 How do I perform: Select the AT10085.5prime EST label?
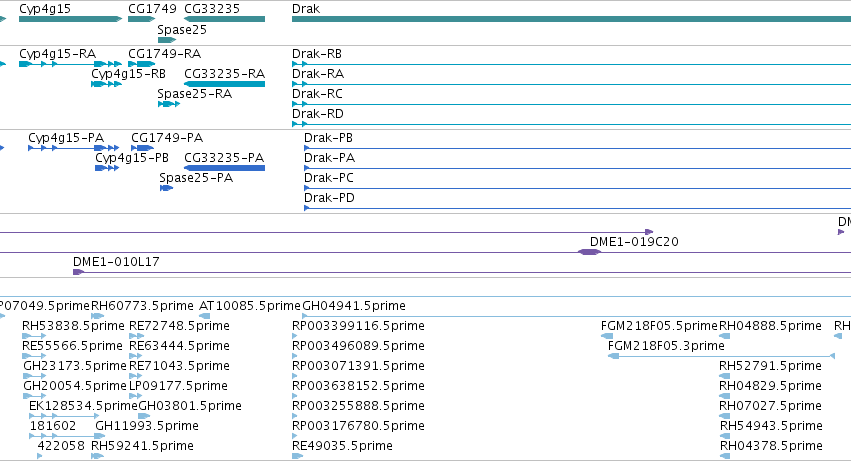[x=250, y=306]
